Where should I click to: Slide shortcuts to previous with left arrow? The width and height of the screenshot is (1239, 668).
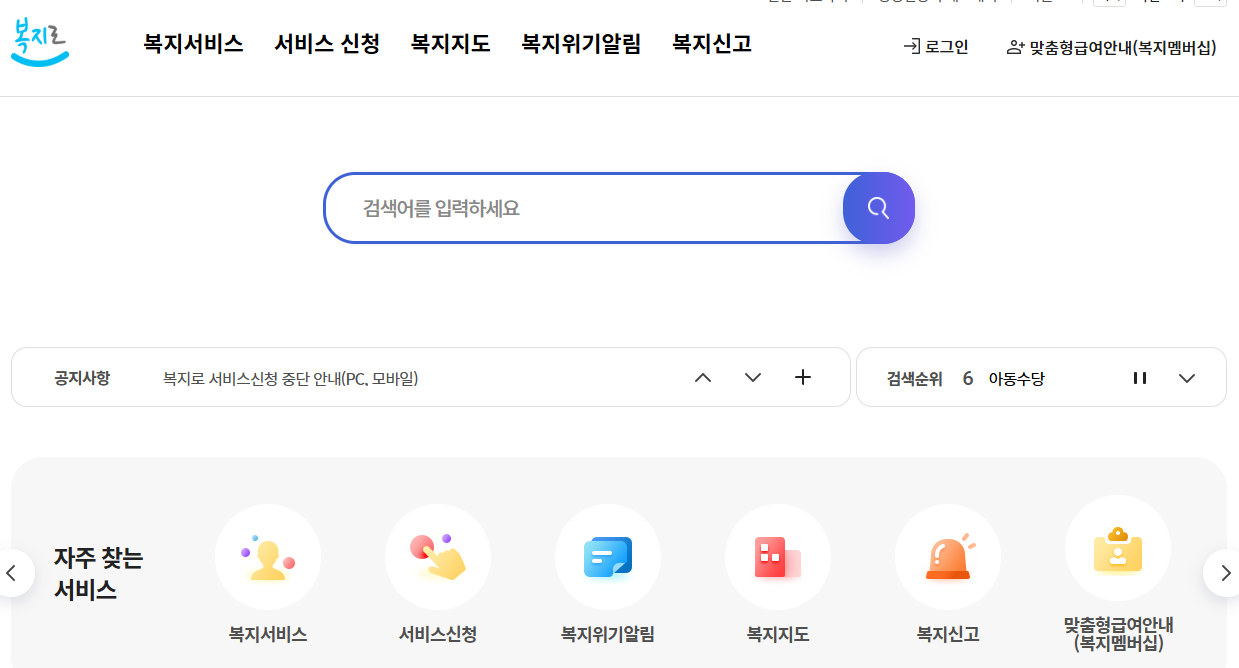point(13,573)
